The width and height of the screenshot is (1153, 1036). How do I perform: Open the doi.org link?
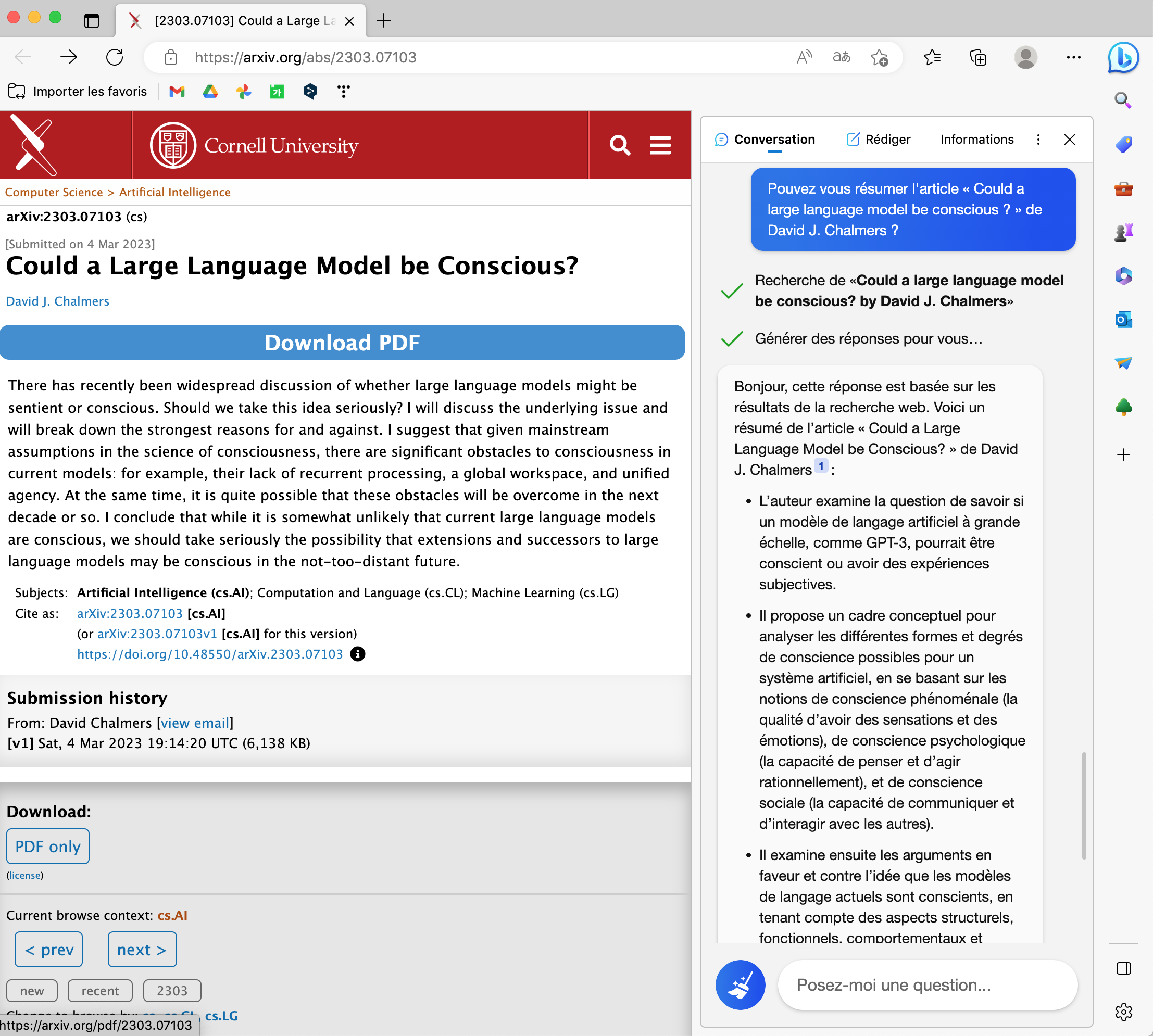[210, 654]
